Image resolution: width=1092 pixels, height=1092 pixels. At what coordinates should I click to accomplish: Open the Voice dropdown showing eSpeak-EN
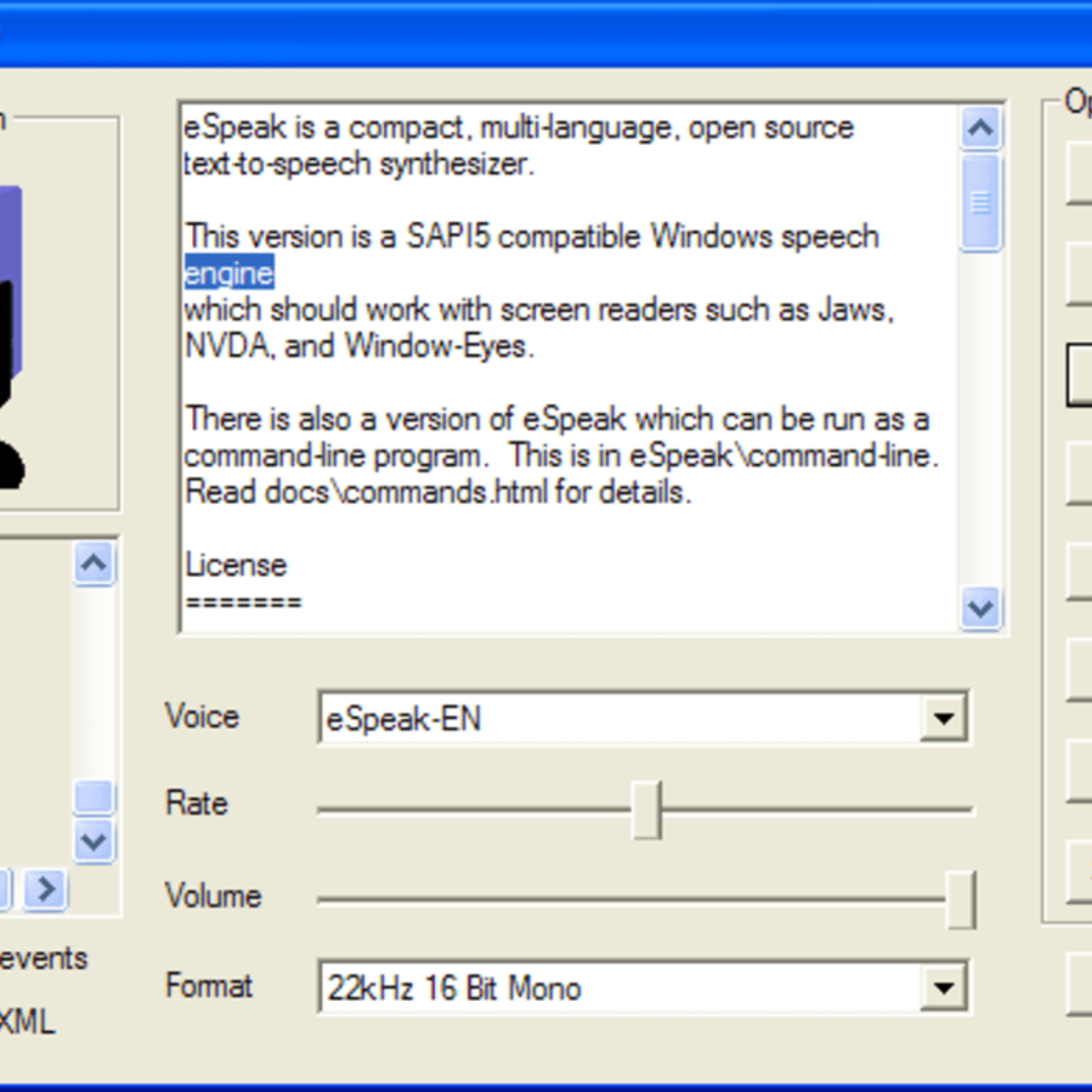click(x=943, y=718)
